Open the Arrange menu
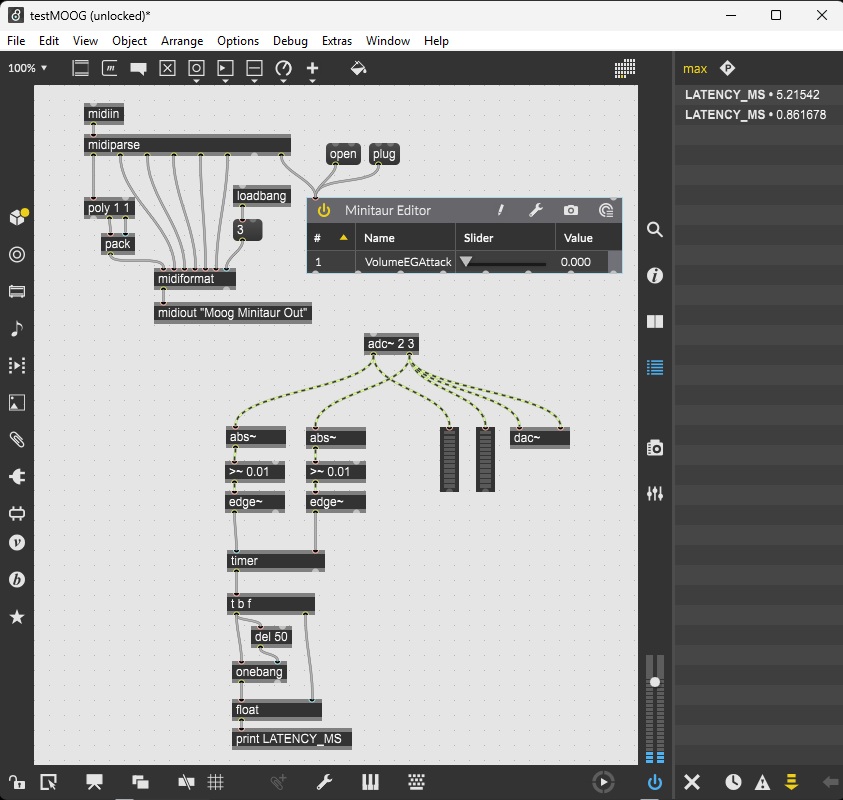This screenshot has width=843, height=800. pyautogui.click(x=181, y=41)
